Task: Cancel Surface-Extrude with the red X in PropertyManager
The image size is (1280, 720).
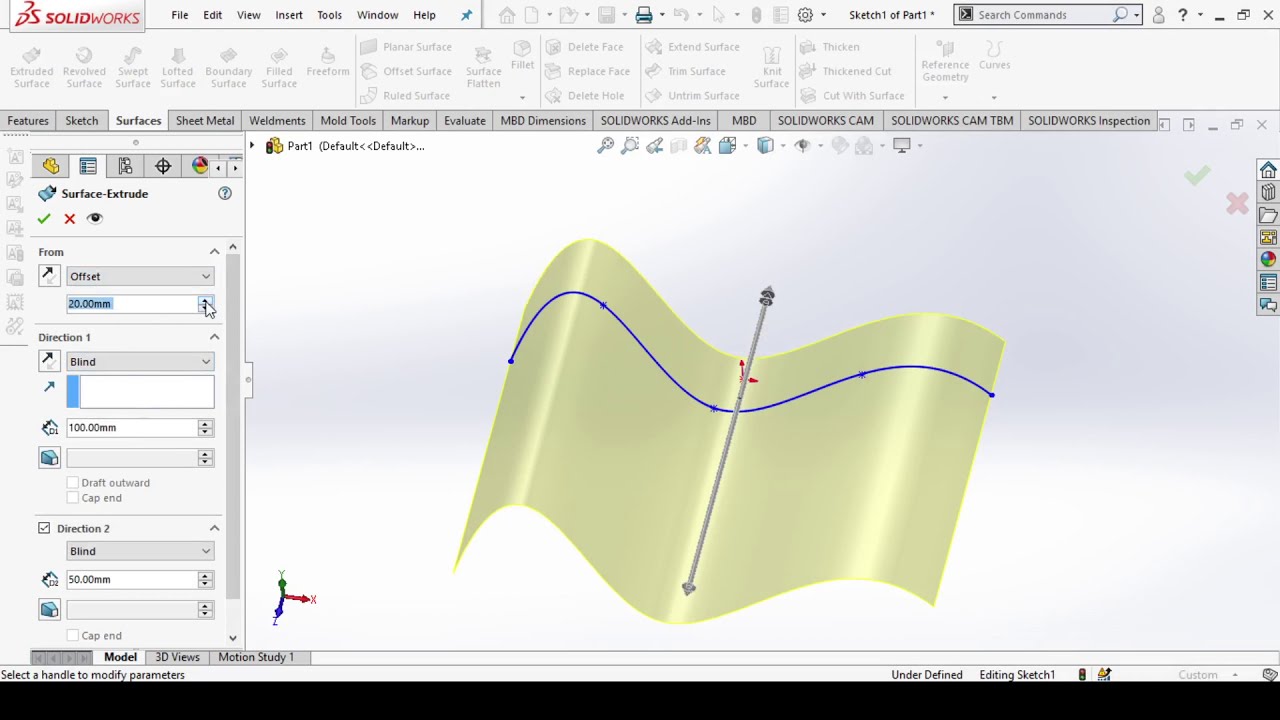Action: (69, 218)
